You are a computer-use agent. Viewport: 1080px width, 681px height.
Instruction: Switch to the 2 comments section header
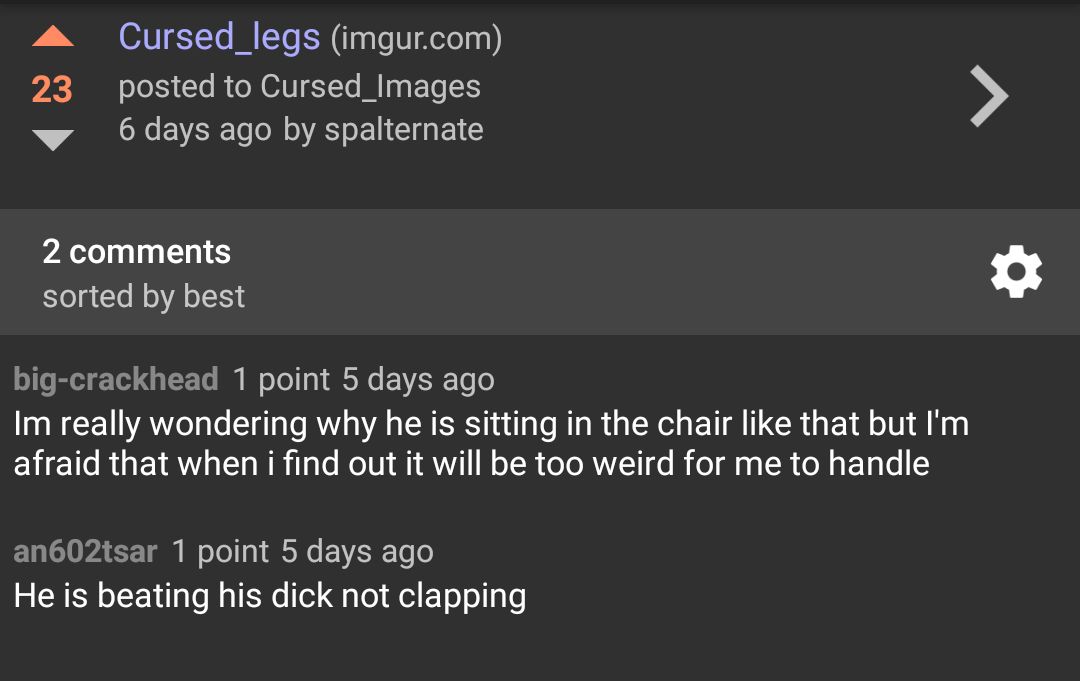pyautogui.click(x=135, y=251)
